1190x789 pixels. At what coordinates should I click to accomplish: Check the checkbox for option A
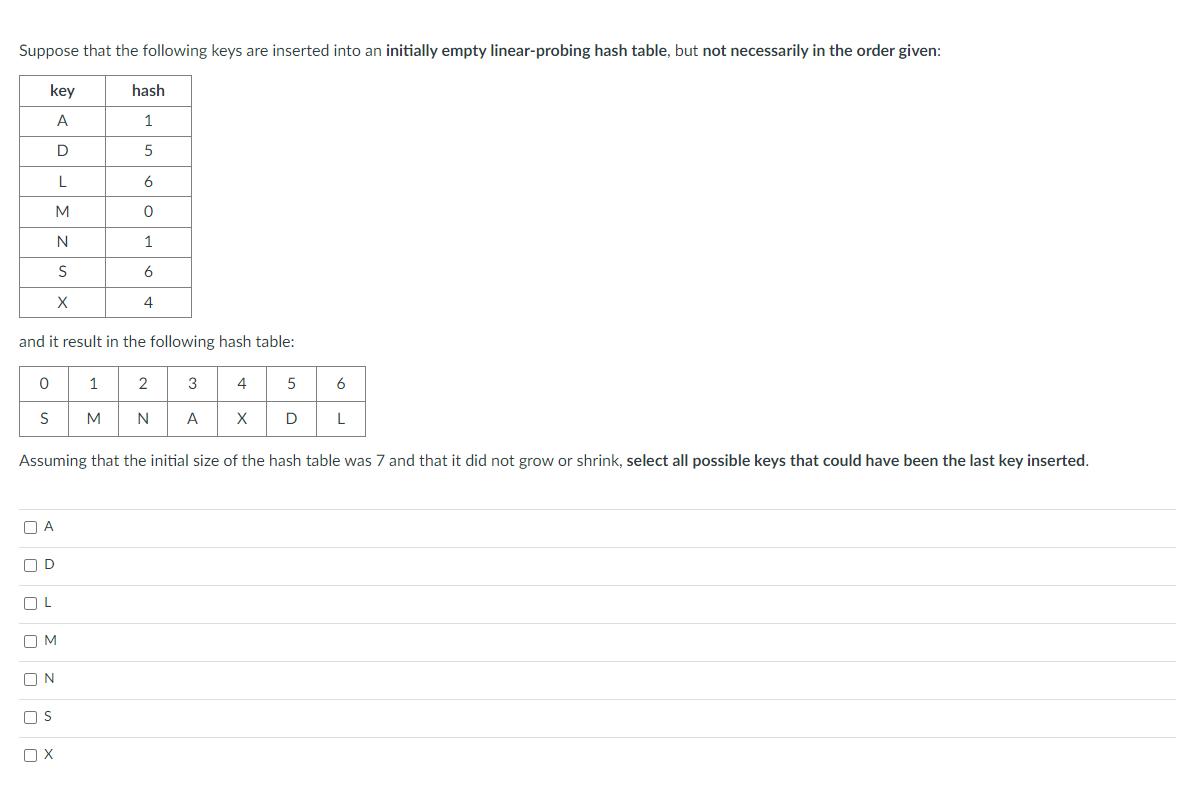30,526
